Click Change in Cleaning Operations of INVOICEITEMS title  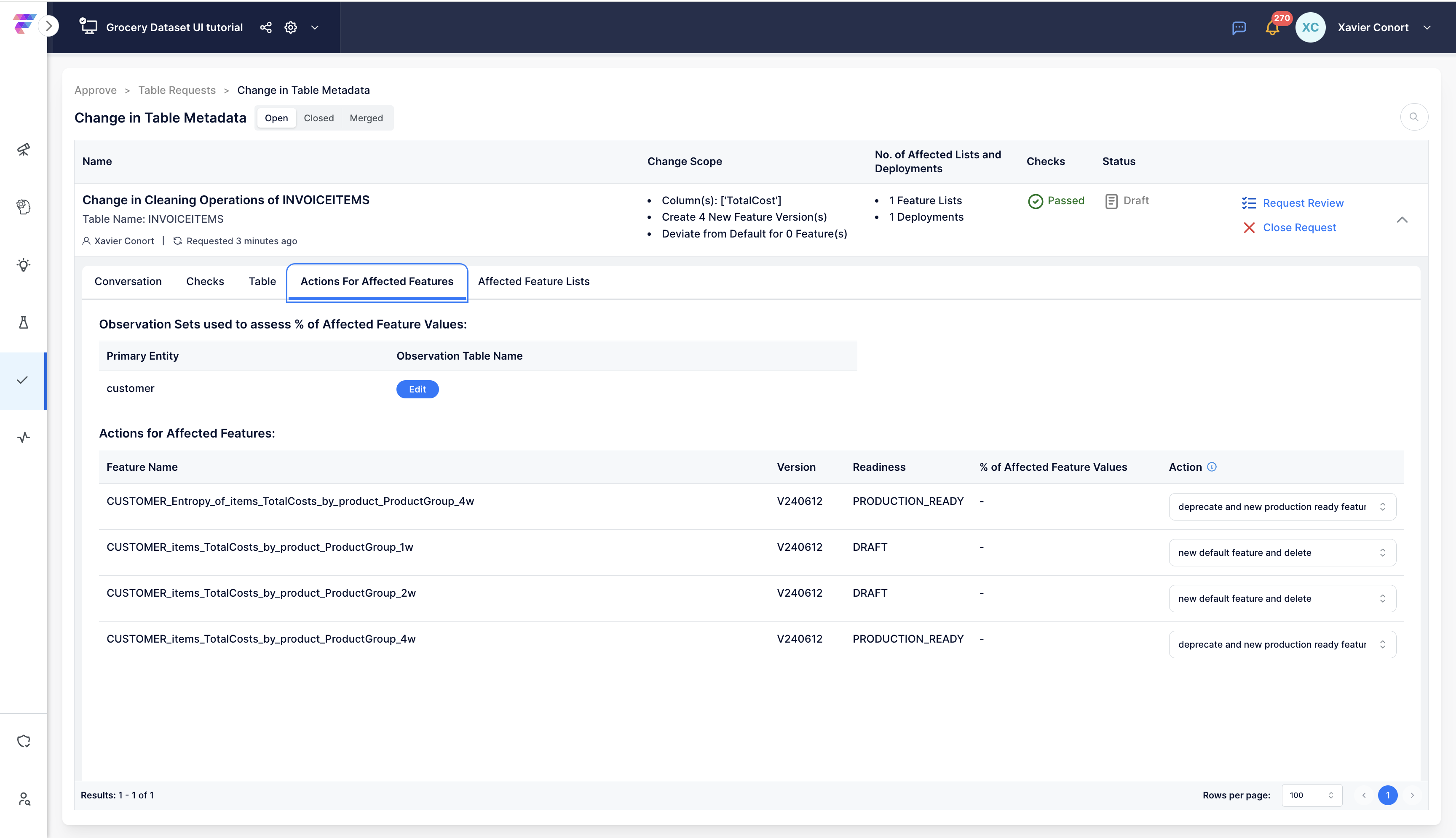(226, 200)
